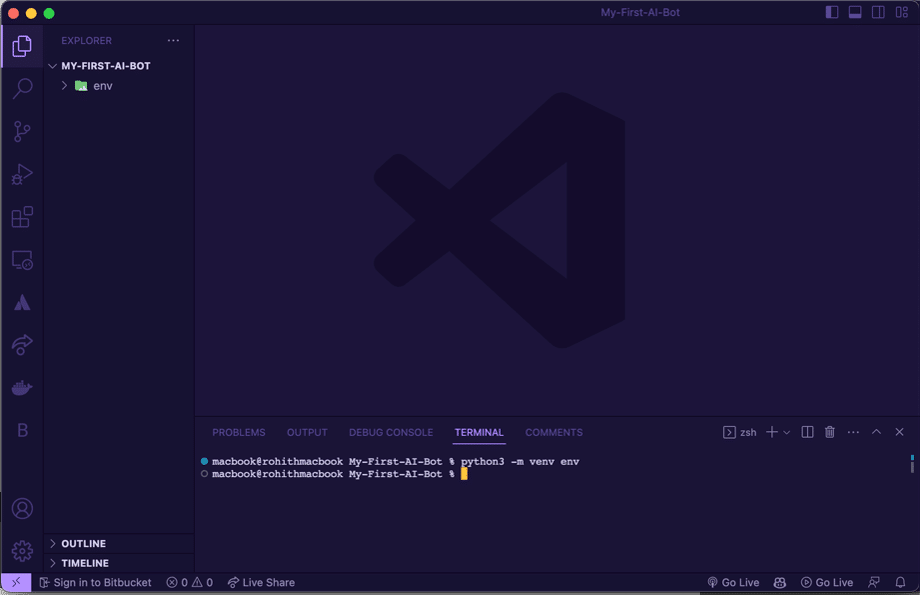920x595 pixels.
Task: Kill the terminal with trash icon
Action: click(x=830, y=432)
